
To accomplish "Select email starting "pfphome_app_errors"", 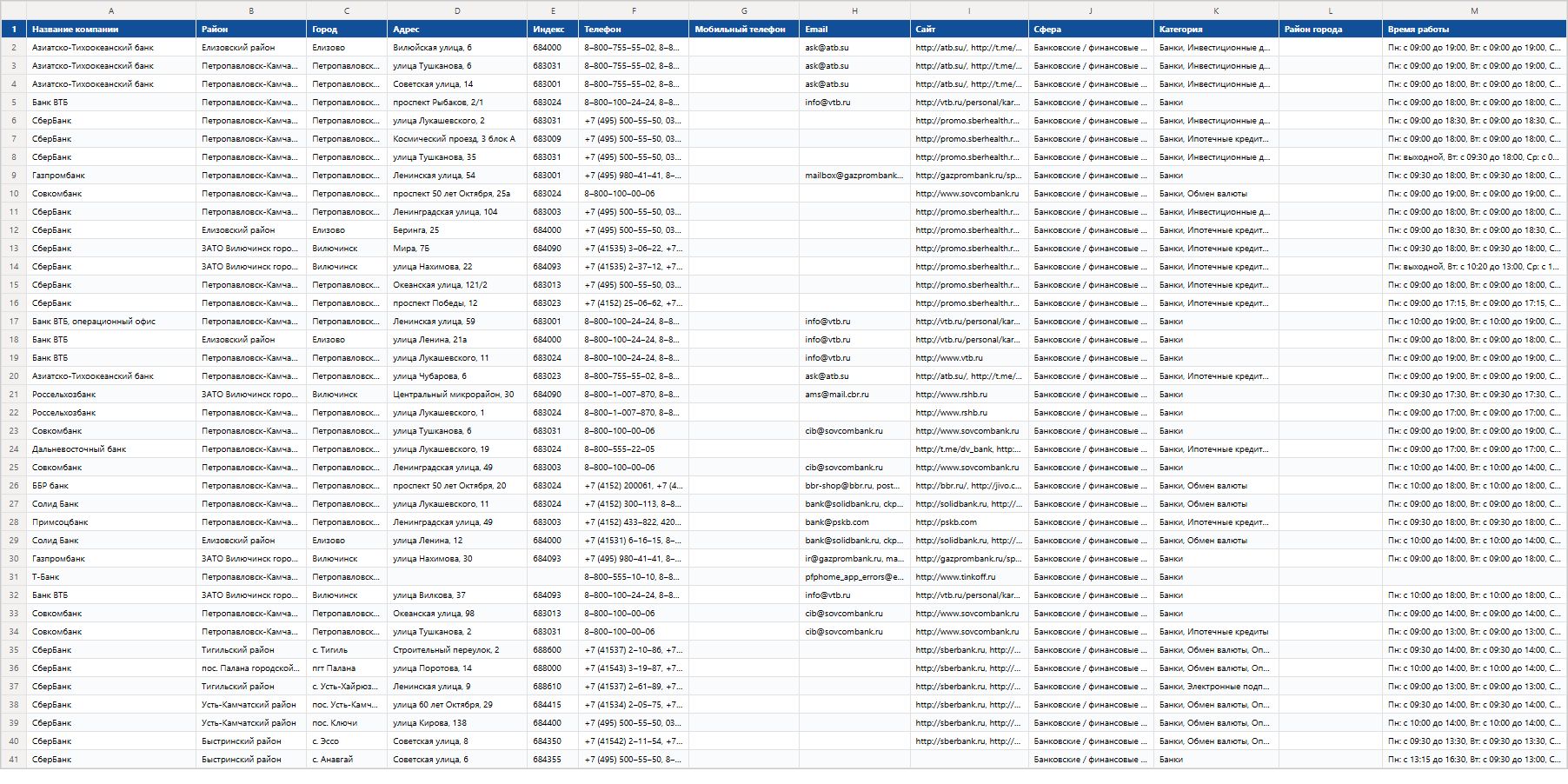I will [854, 577].
